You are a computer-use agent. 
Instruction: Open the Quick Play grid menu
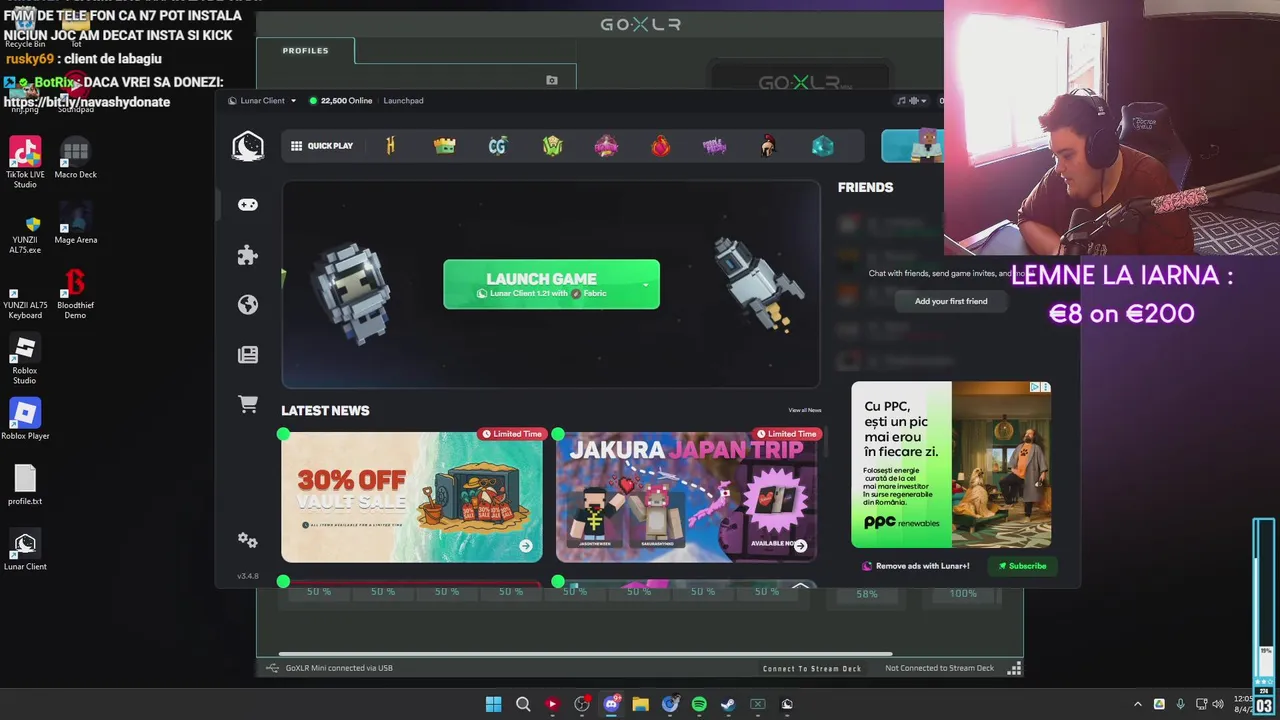(x=322, y=146)
